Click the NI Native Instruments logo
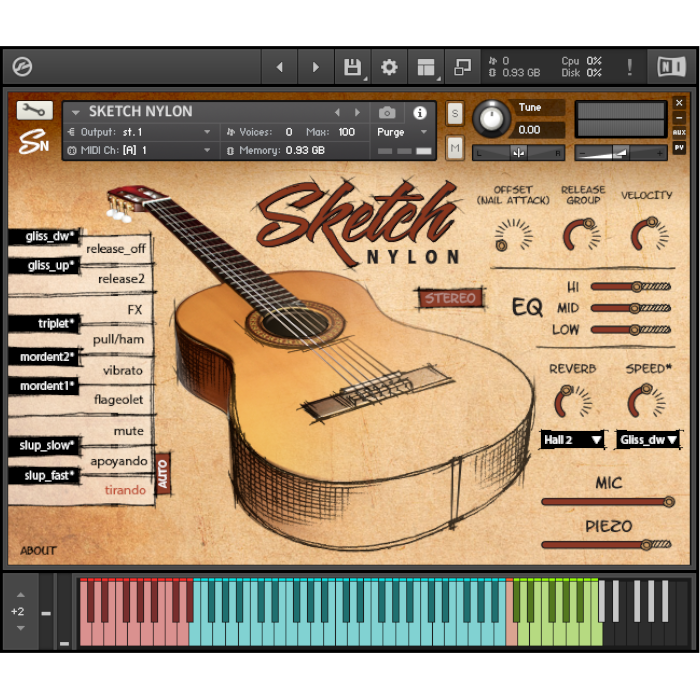The image size is (700, 700). point(671,67)
